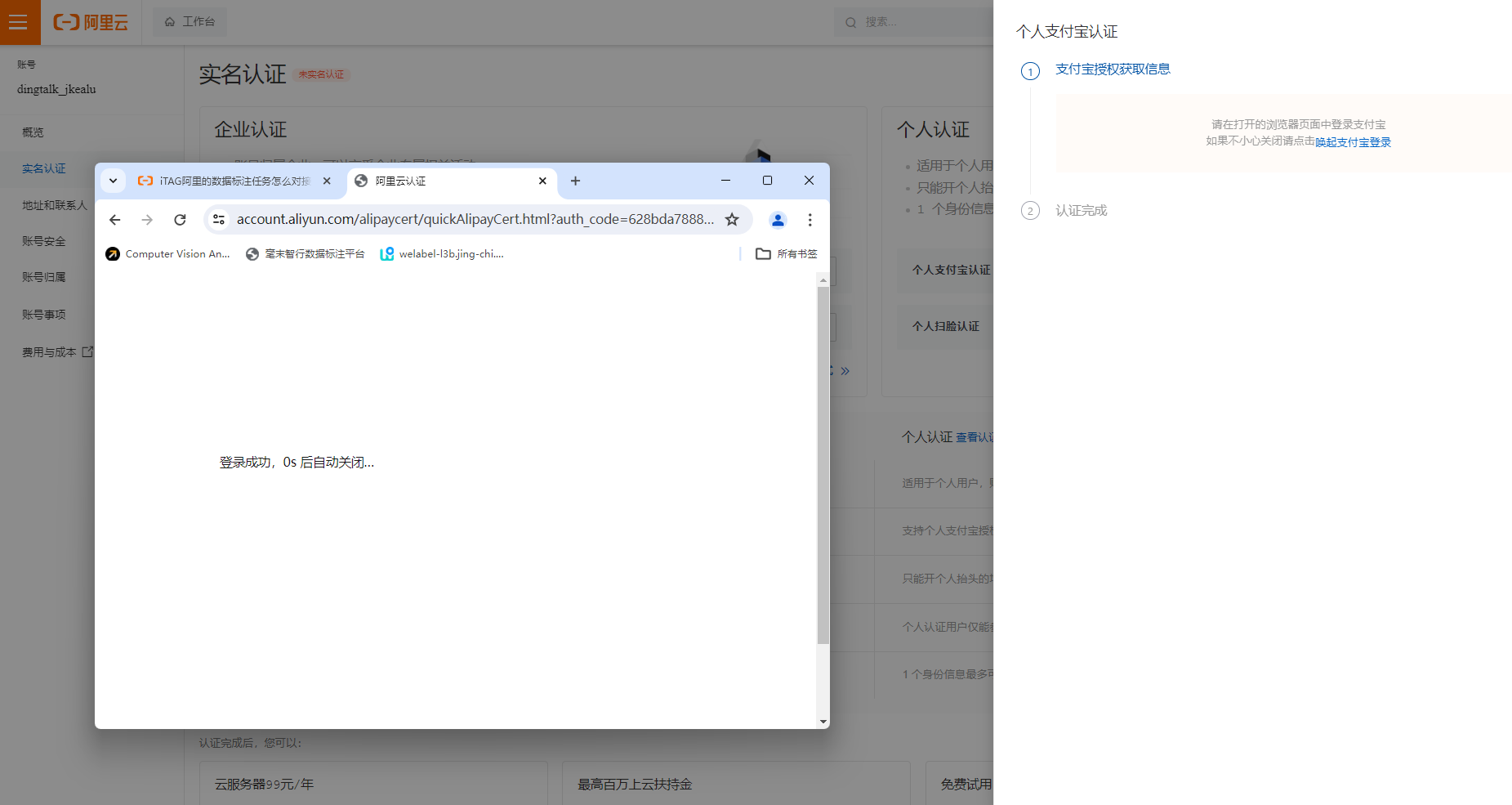The width and height of the screenshot is (1512, 805).
Task: Open welabel-l3b.jing-chi bookmark
Action: pos(441,254)
